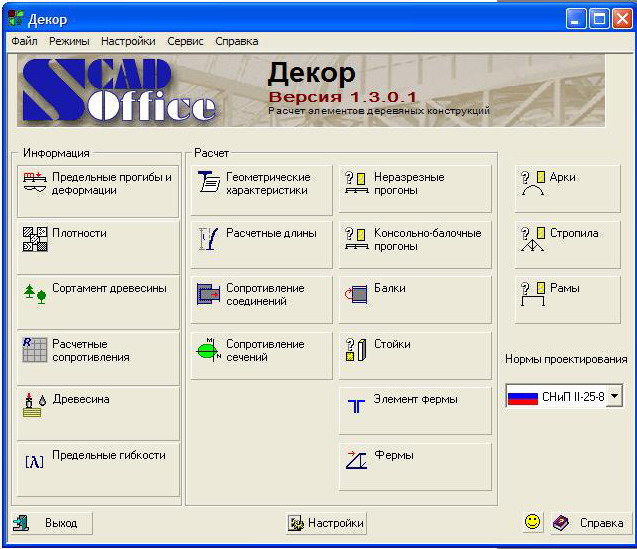Click the Выход exit button
The width and height of the screenshot is (637, 549).
pyautogui.click(x=52, y=523)
